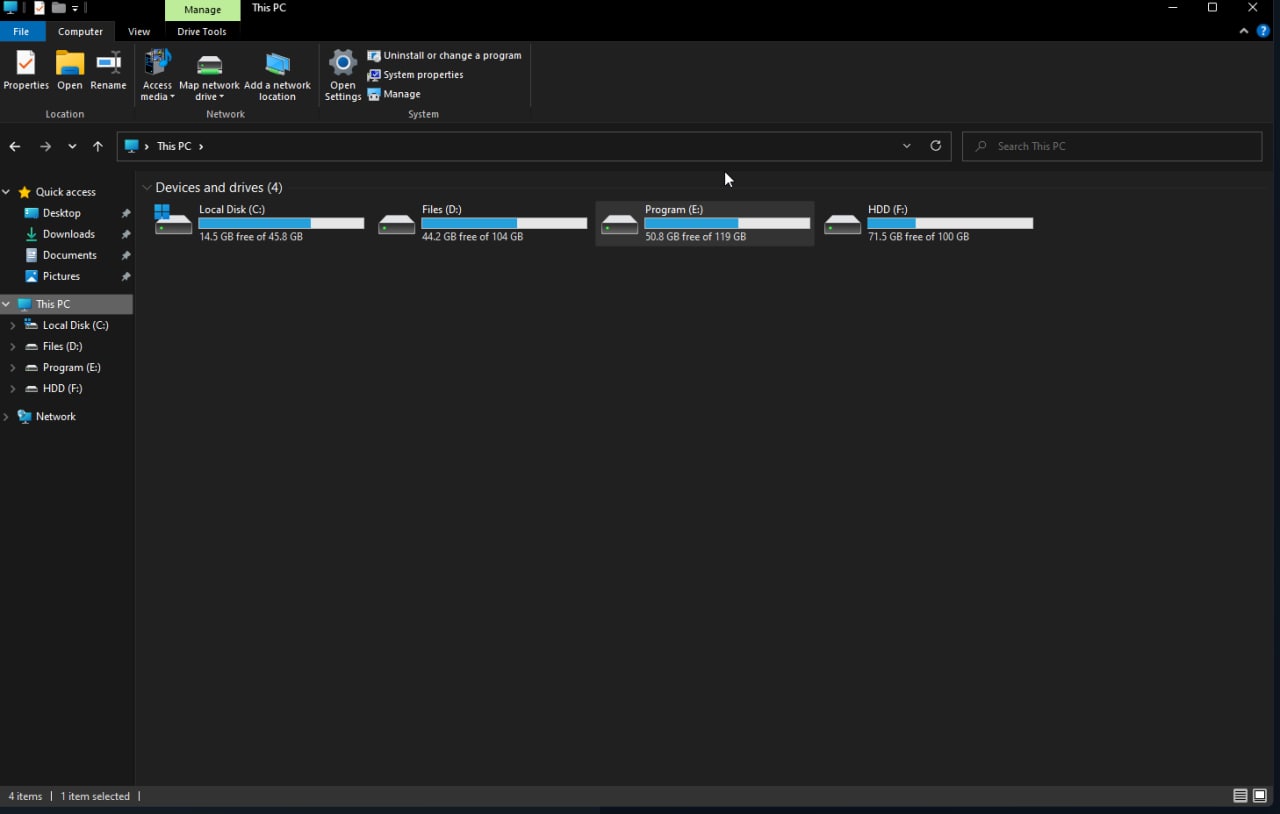Open Quick access in sidebar
This screenshot has width=1280, height=814.
click(x=65, y=192)
